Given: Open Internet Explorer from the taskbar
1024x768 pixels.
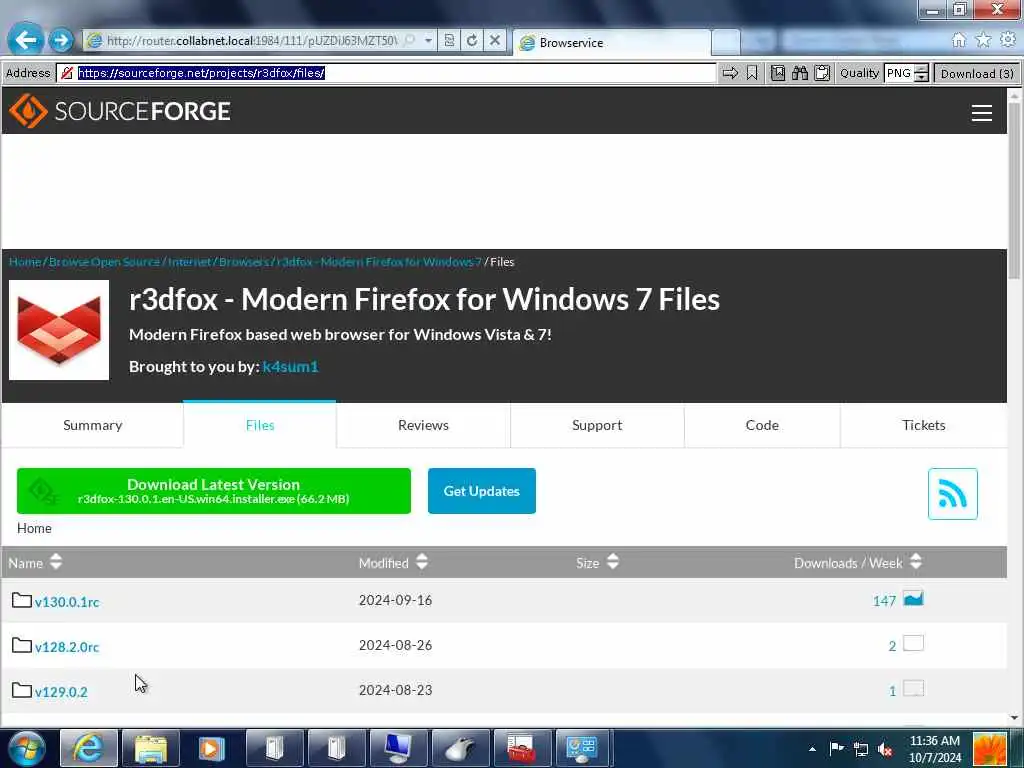Looking at the screenshot, I should point(88,748).
